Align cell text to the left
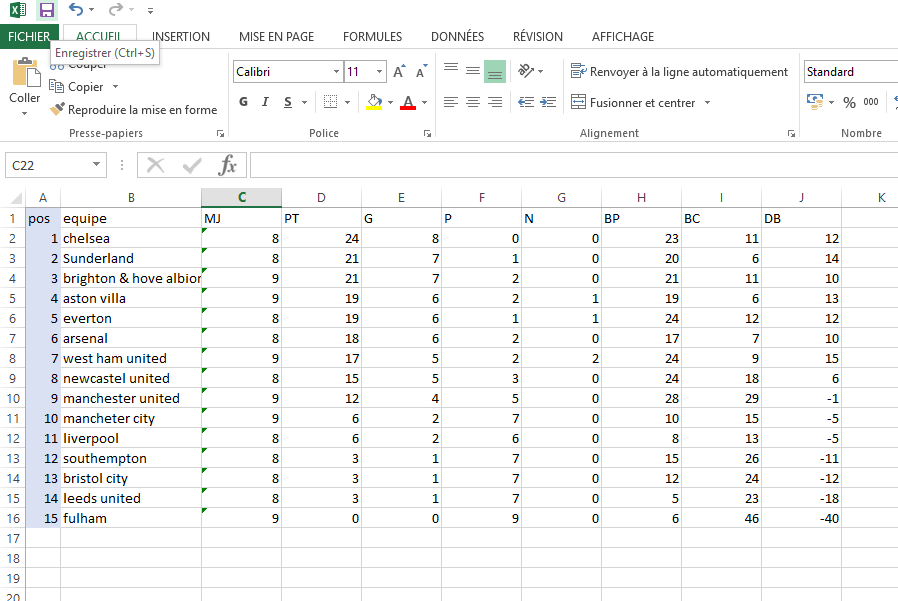This screenshot has height=601, width=898. coord(451,102)
